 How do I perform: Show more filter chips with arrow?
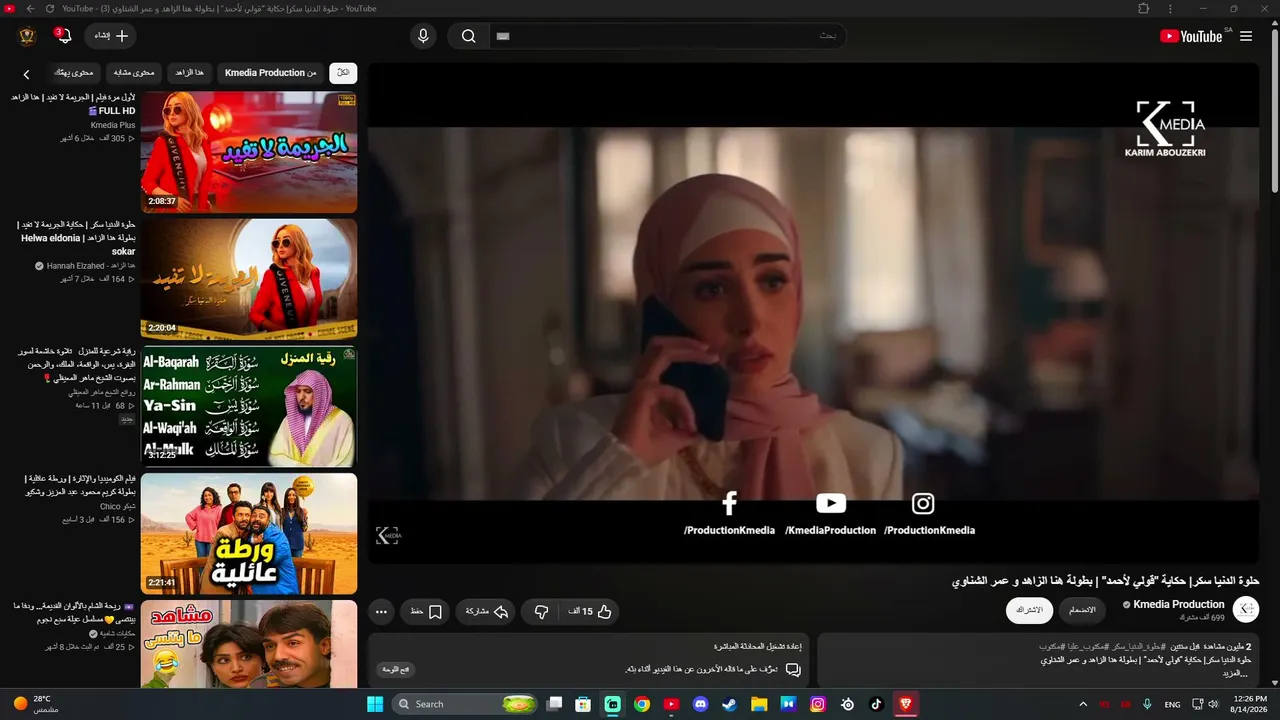click(x=27, y=74)
